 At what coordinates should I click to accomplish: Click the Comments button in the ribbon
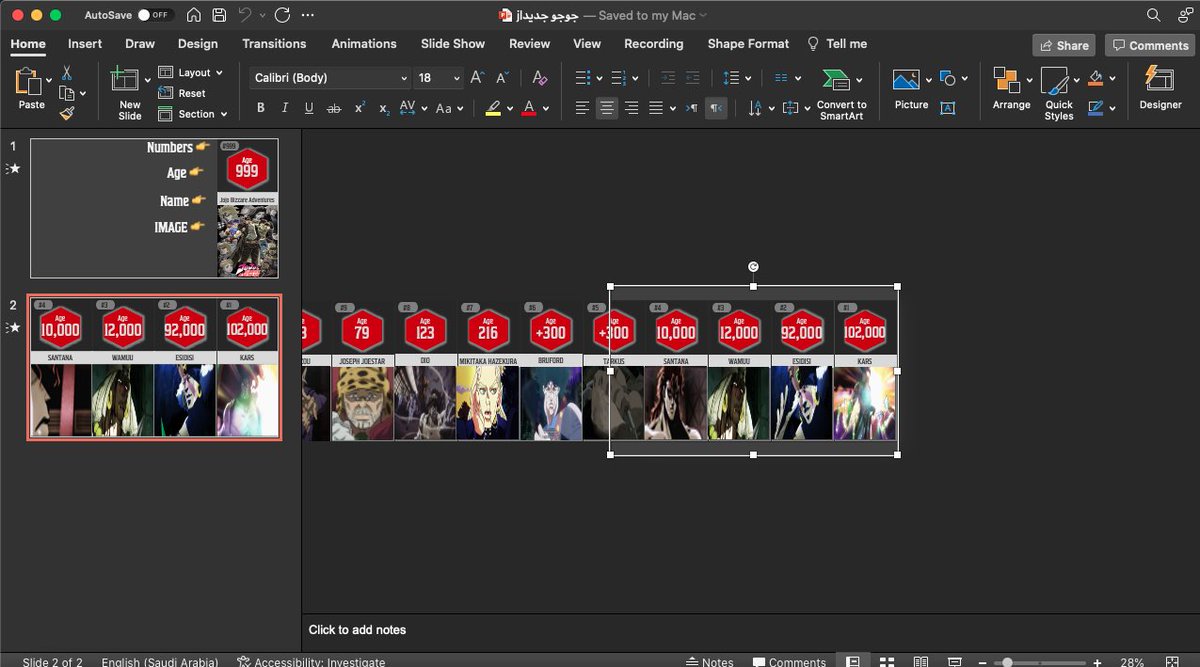1150,45
